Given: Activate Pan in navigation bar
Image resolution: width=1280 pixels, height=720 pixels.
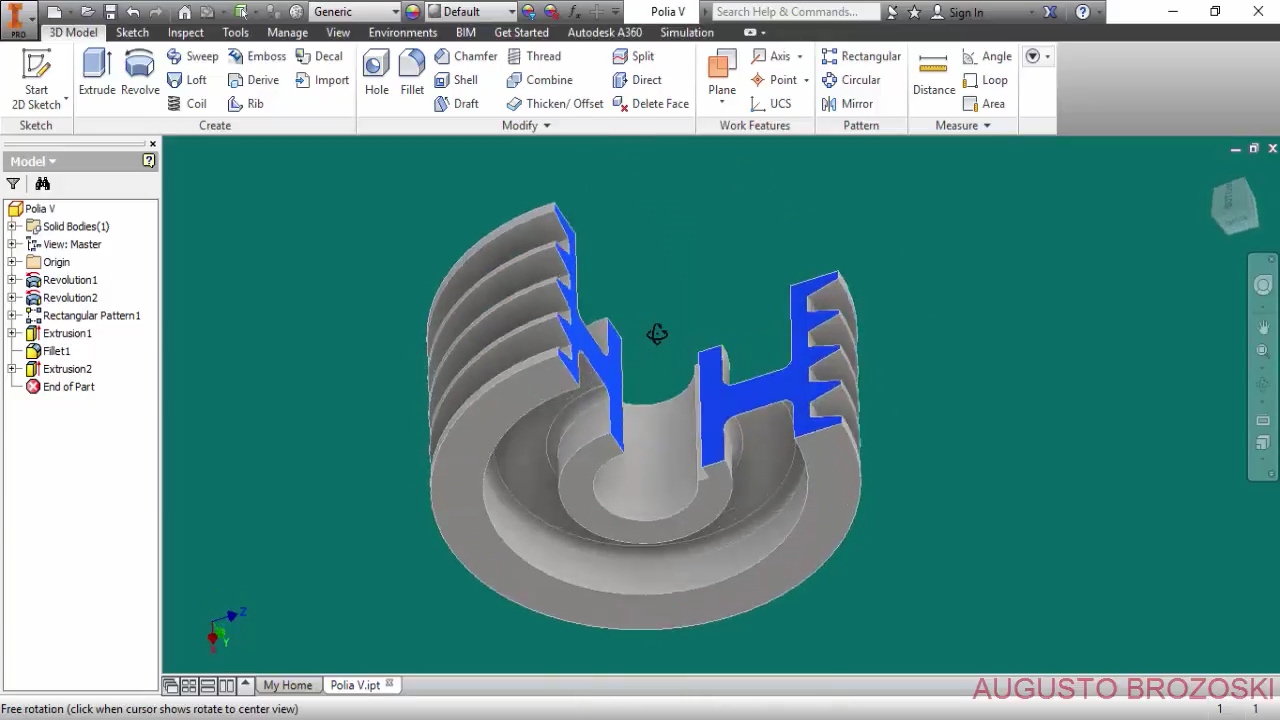Looking at the screenshot, I should coord(1263,328).
